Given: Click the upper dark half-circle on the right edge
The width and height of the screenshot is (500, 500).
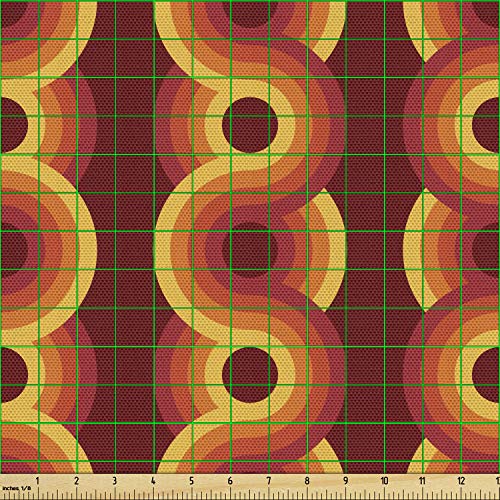Looking at the screenshot, I should [x=486, y=125].
